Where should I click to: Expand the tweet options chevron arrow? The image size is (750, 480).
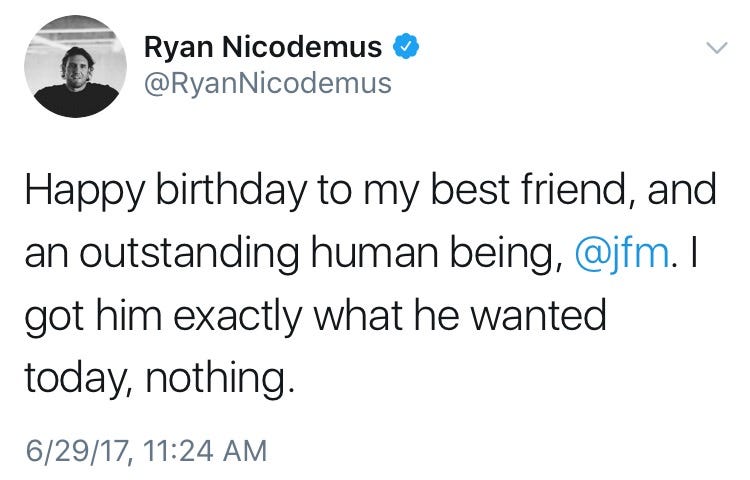tap(716, 47)
